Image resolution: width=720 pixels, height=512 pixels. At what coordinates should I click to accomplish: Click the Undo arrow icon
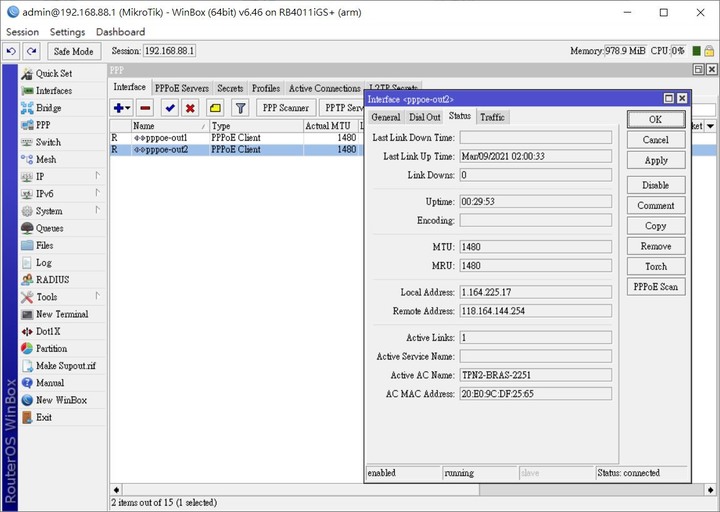(11, 51)
